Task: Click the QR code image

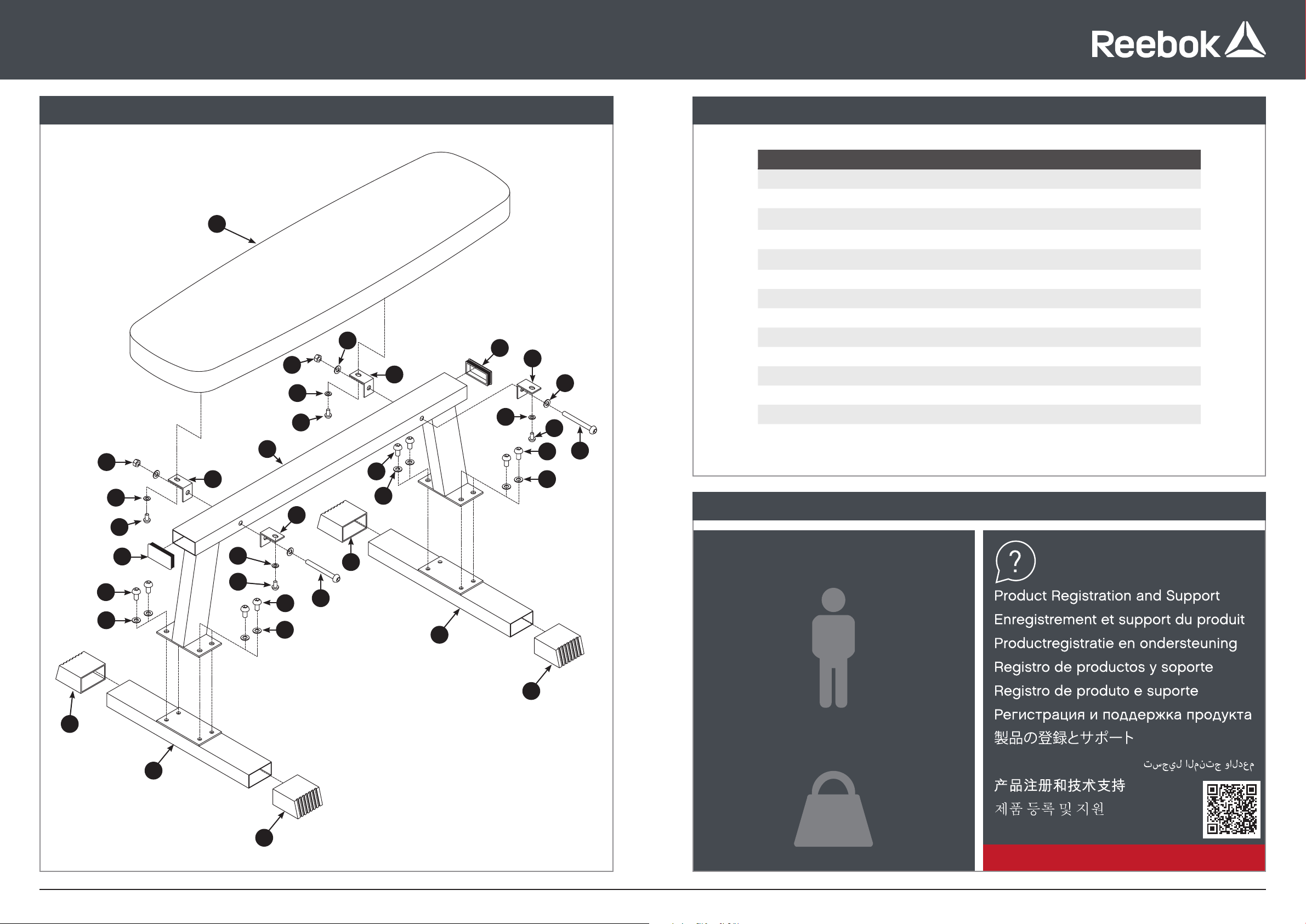Action: [x=1231, y=809]
